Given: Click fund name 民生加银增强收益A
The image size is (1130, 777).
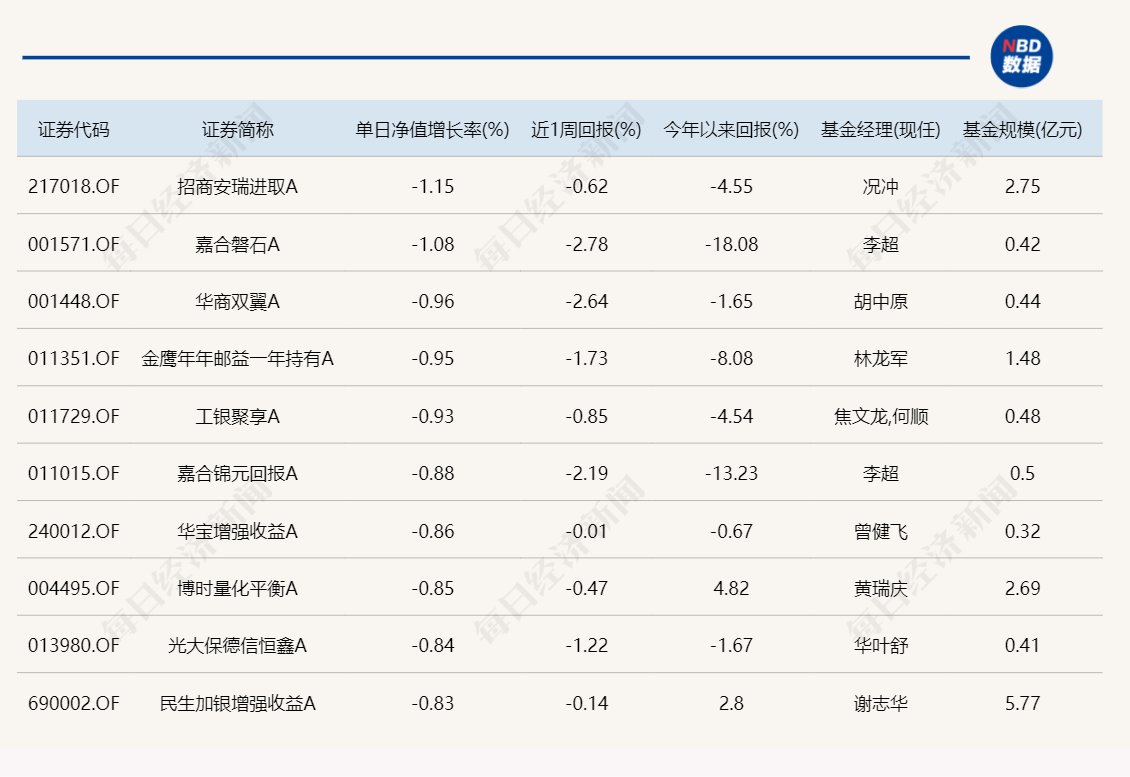Looking at the screenshot, I should tap(237, 703).
